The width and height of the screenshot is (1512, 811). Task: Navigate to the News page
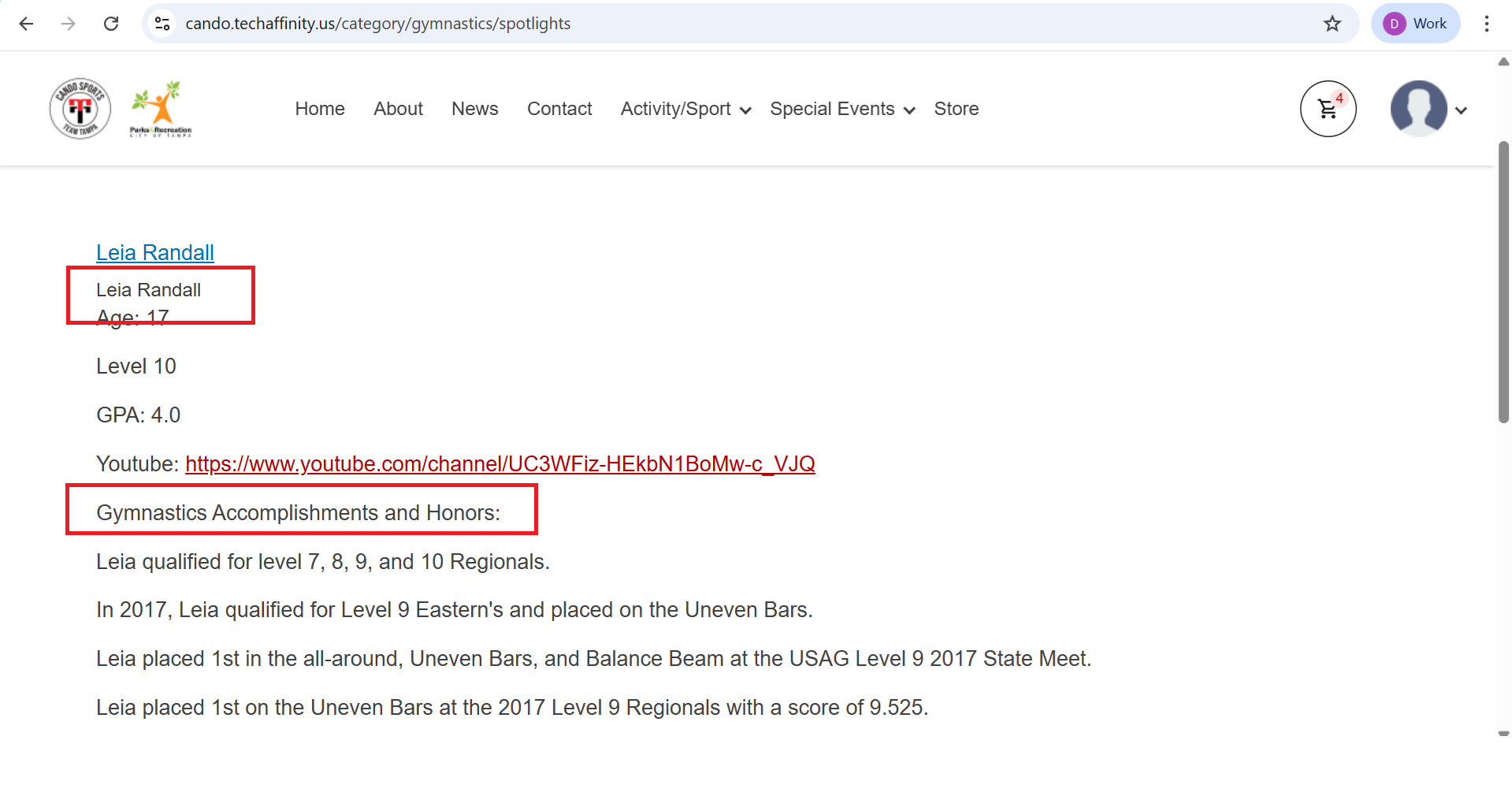pyautogui.click(x=474, y=109)
